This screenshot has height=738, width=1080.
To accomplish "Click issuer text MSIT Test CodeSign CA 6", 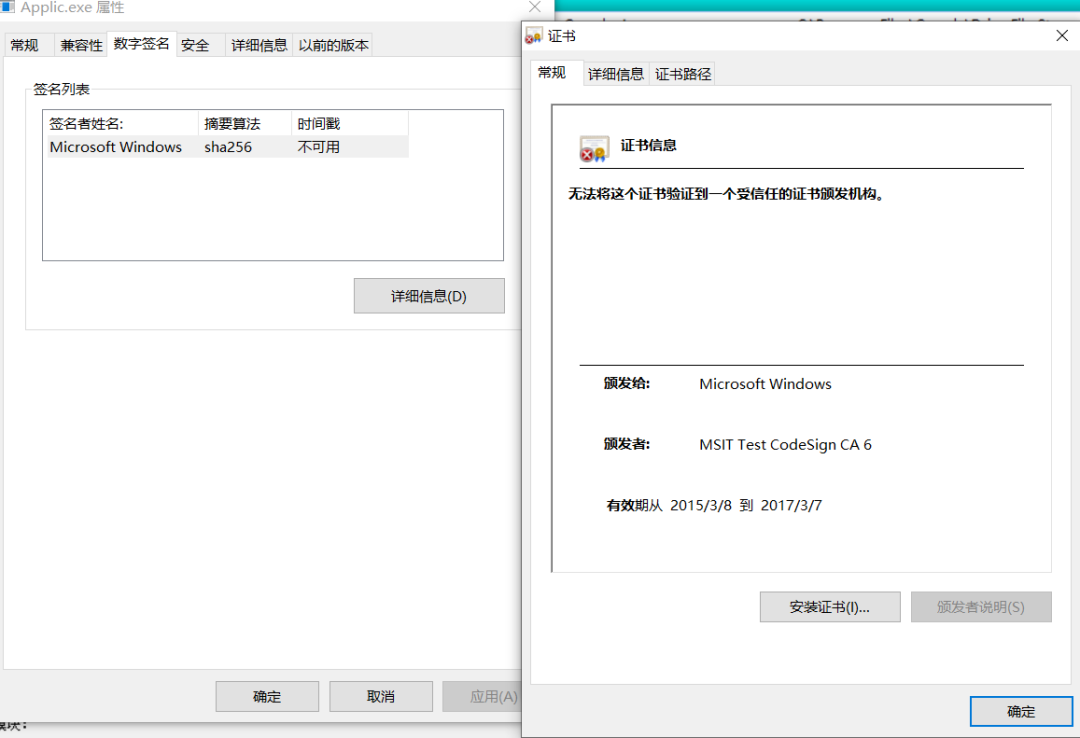I will (785, 444).
